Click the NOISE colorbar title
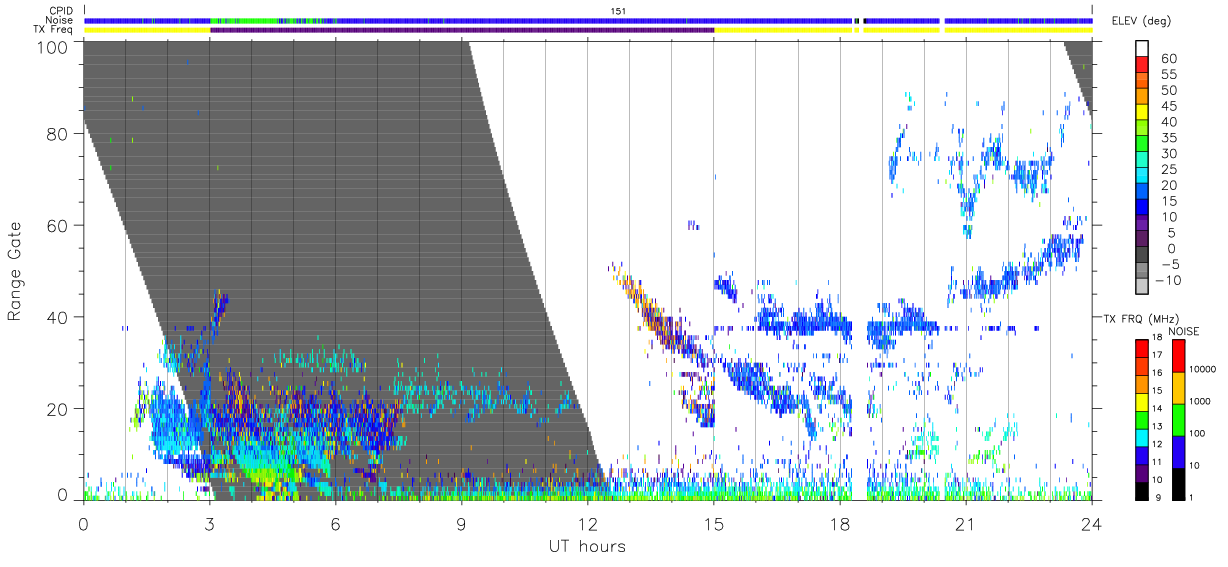The width and height of the screenshot is (1228, 567). click(x=1183, y=330)
